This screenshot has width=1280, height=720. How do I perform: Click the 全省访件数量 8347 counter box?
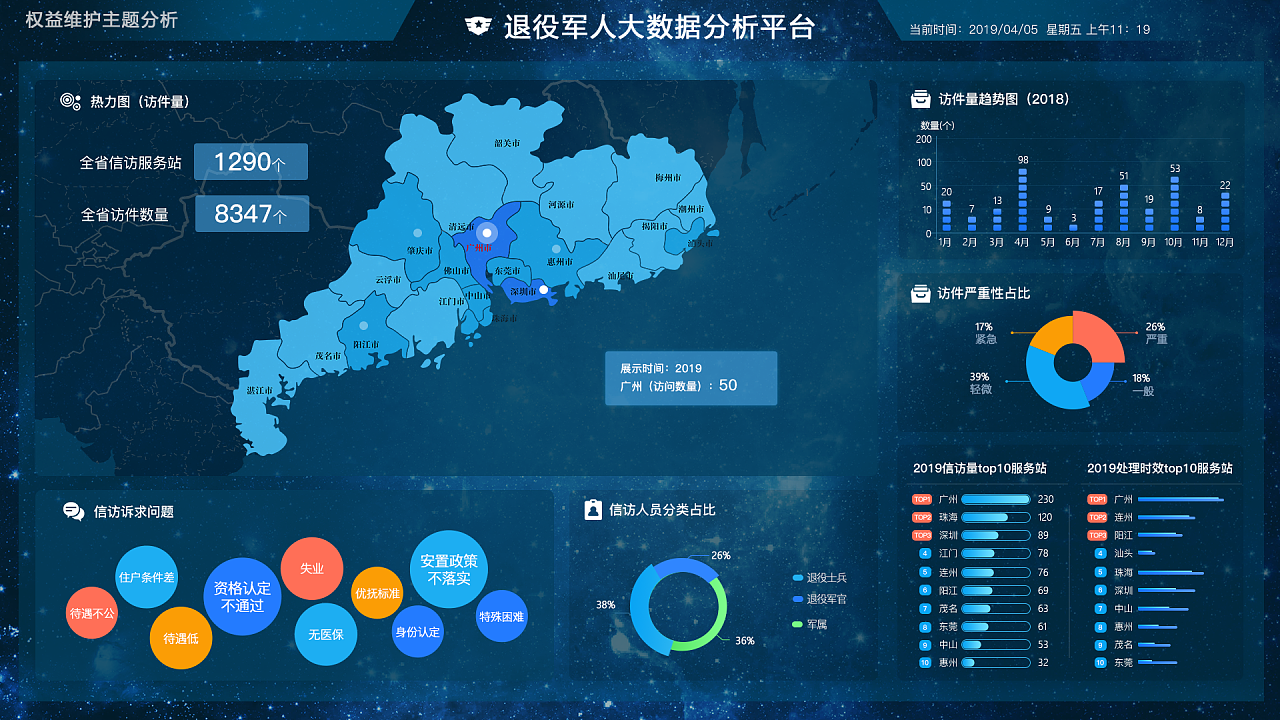coord(251,213)
